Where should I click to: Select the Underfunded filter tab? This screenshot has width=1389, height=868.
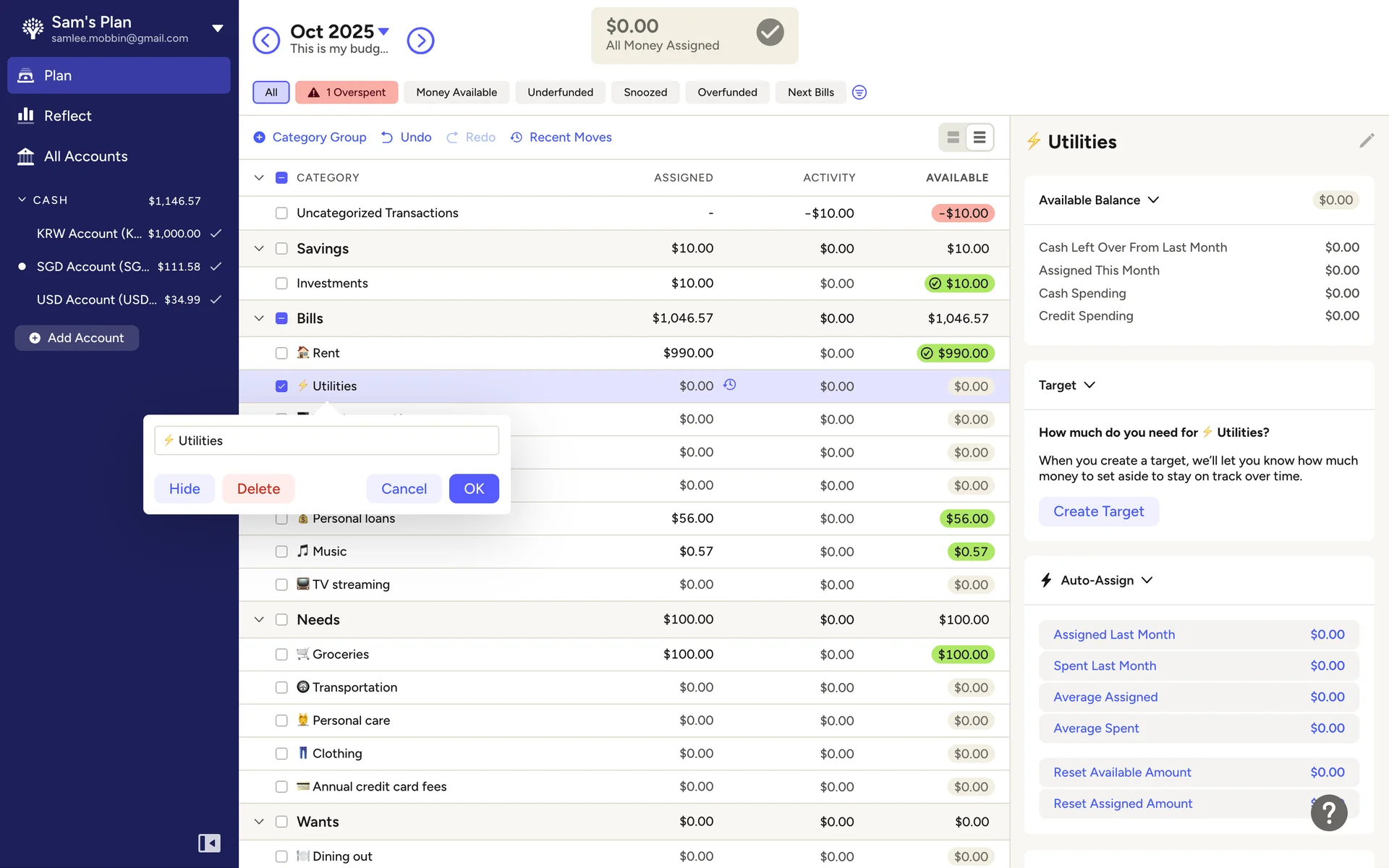(560, 93)
